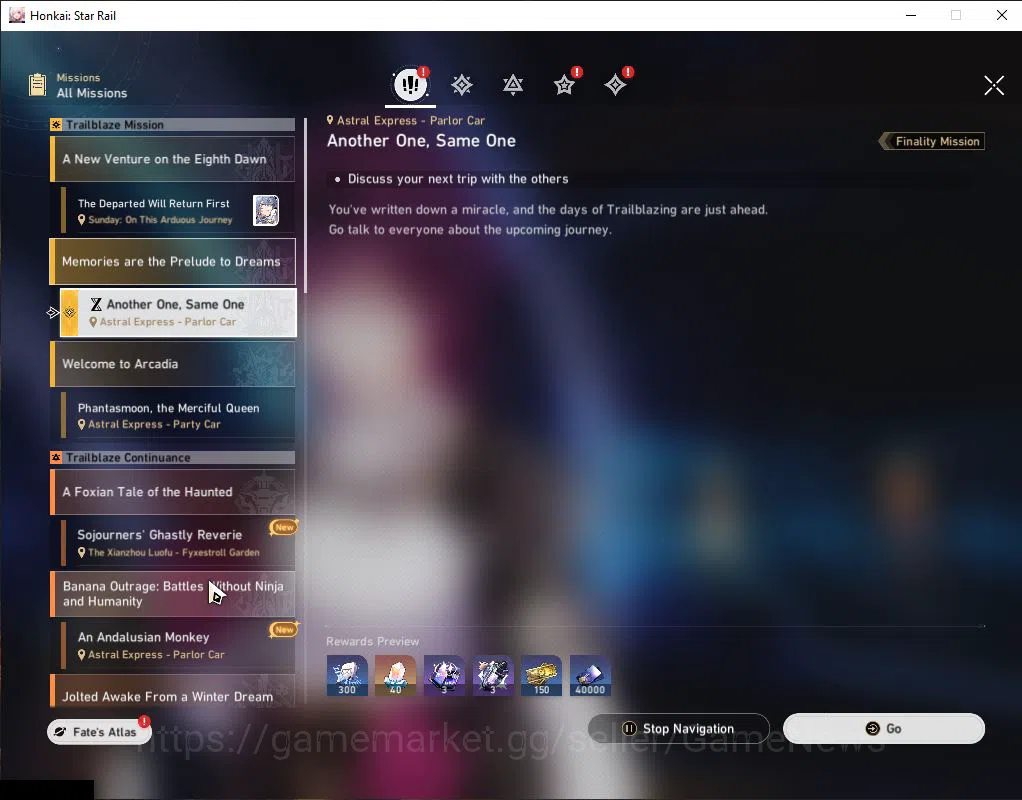Select the All Missions tab icon
The image size is (1022, 800).
coord(411,84)
